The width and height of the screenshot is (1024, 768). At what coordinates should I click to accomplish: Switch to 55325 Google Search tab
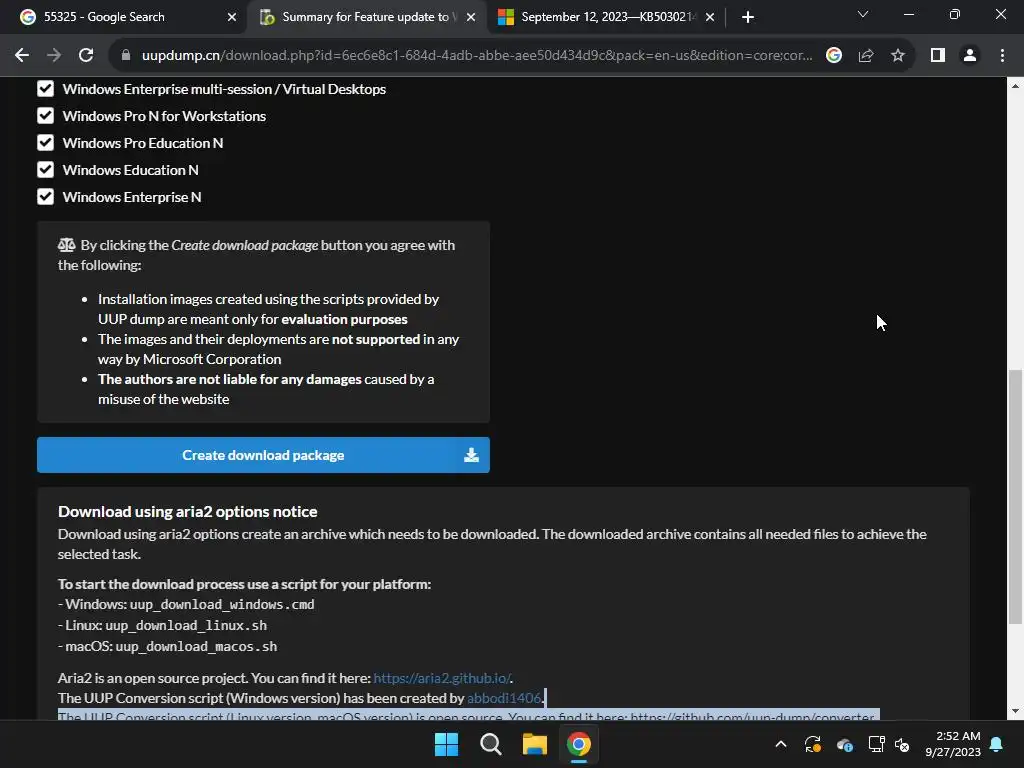click(x=124, y=17)
